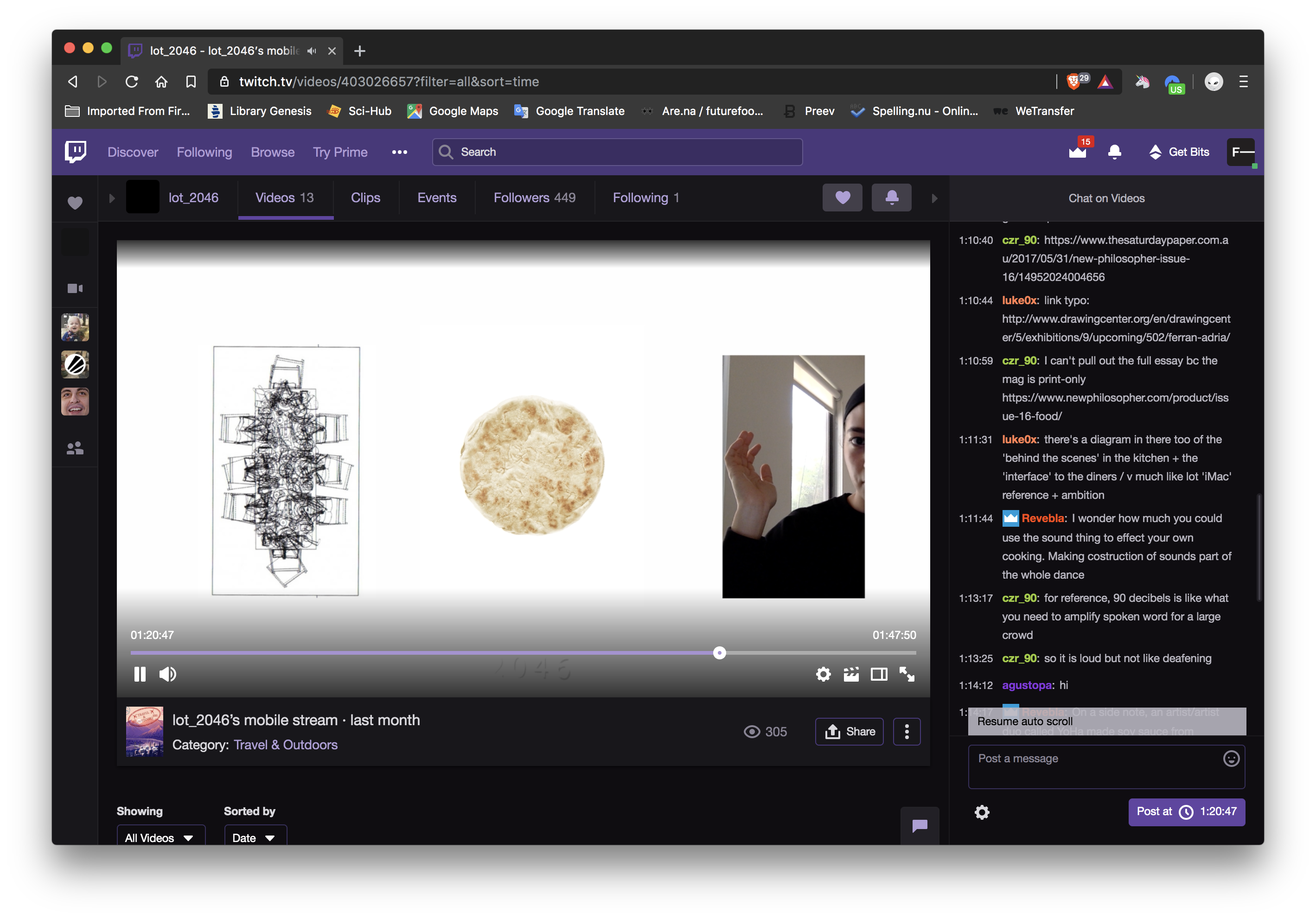Click the Share button
Image resolution: width=1316 pixels, height=919 pixels.
pyautogui.click(x=850, y=732)
